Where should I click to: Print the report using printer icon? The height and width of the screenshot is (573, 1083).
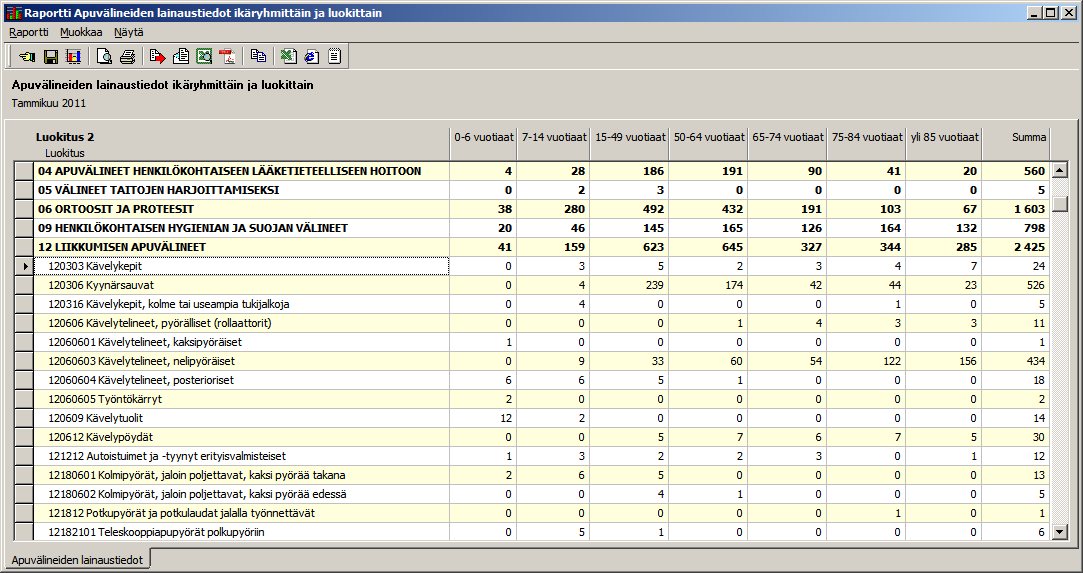pos(127,57)
